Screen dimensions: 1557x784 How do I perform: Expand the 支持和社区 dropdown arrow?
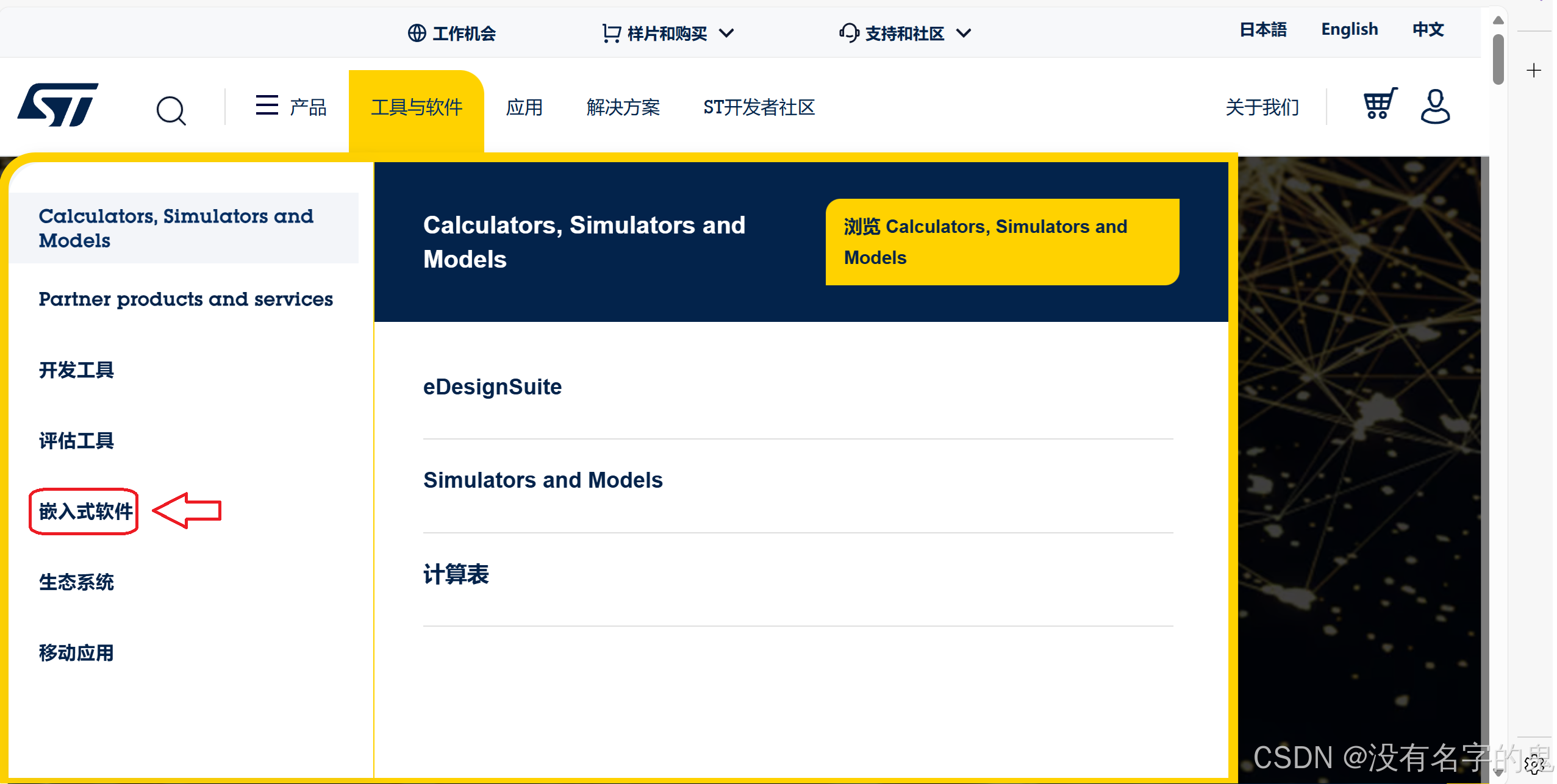click(964, 33)
